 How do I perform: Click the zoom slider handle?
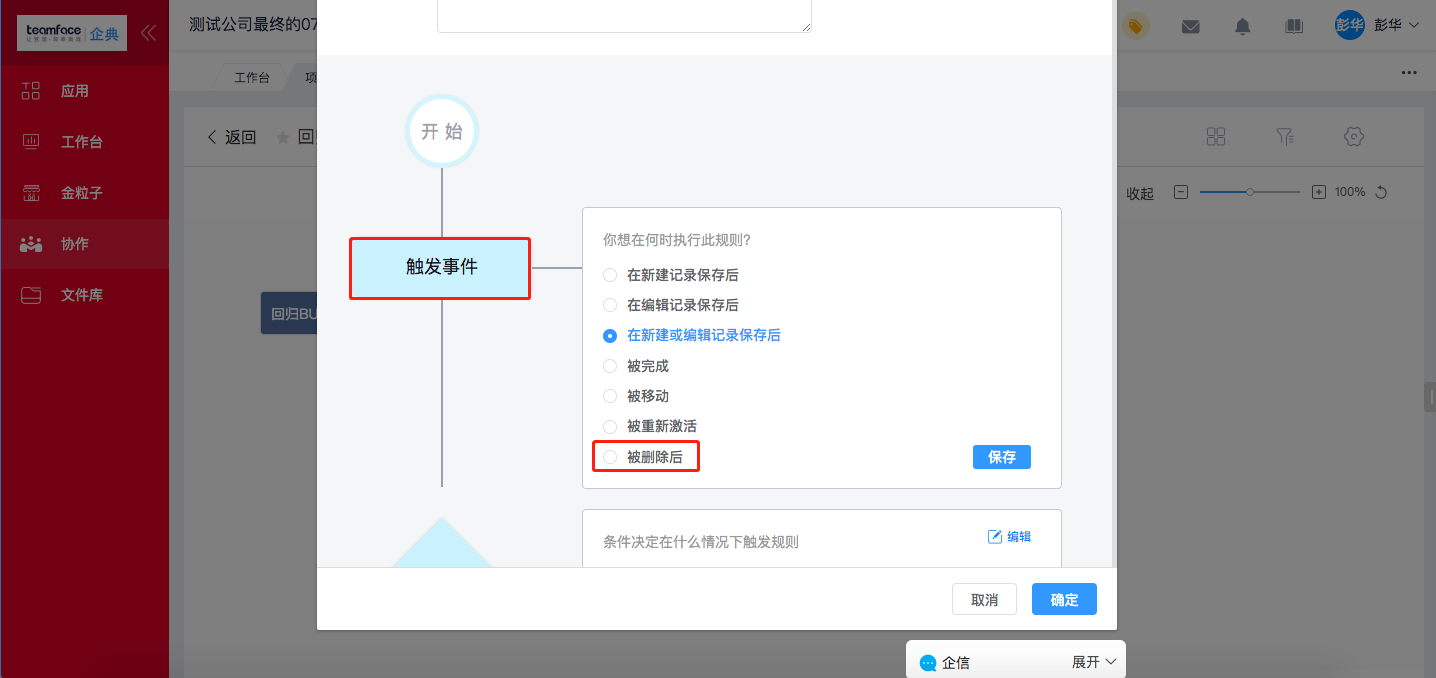click(1249, 192)
